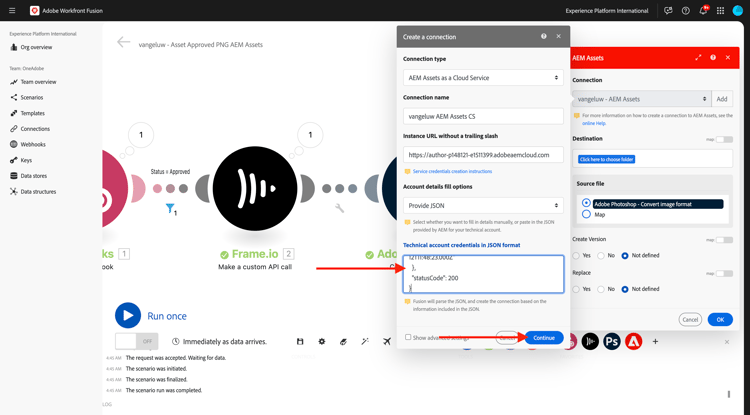This screenshot has height=415, width=750.
Task: Open the feedback chat icon in header
Action: coord(668,11)
